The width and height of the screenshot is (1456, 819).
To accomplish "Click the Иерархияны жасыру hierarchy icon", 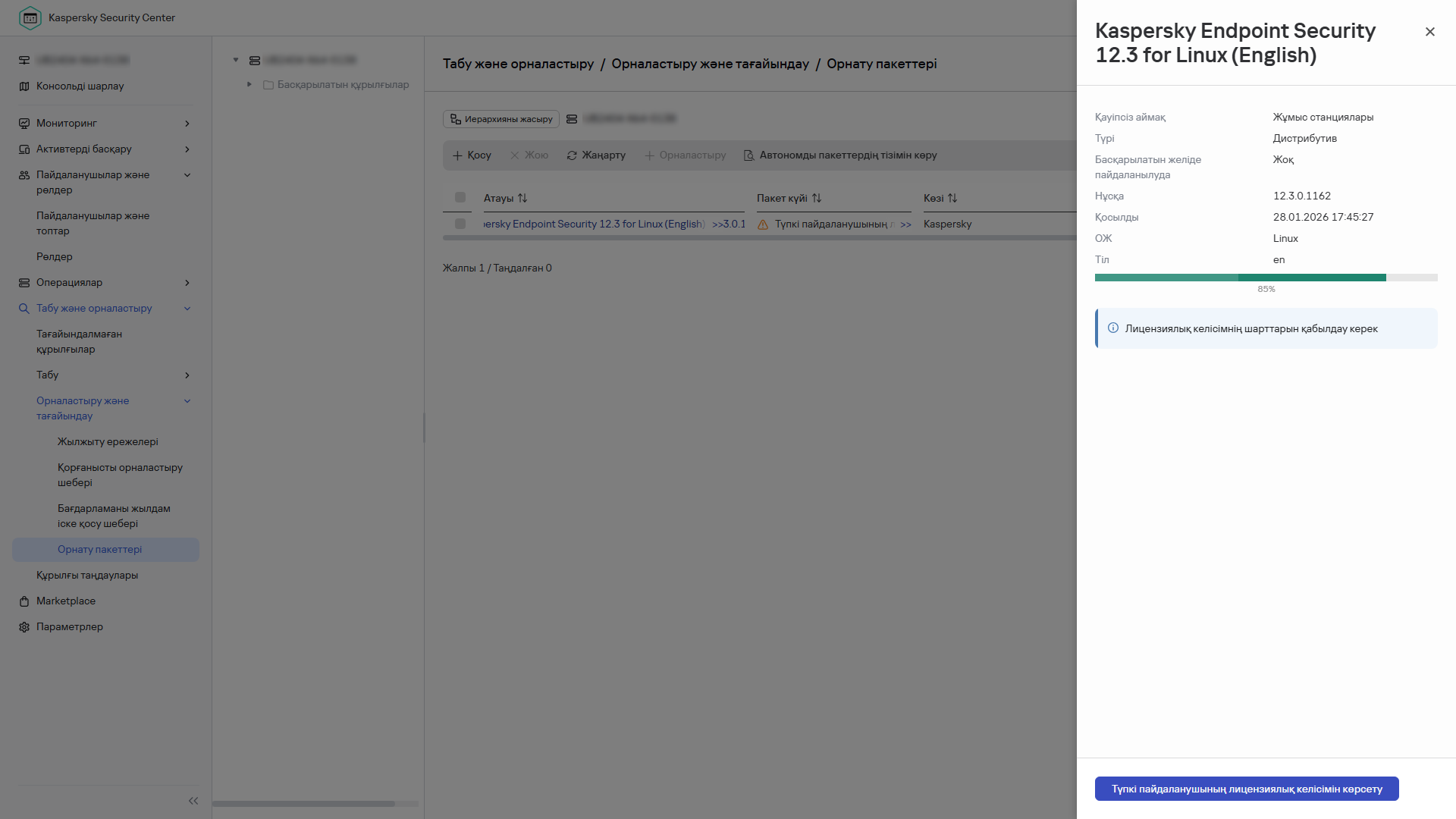I will (456, 119).
